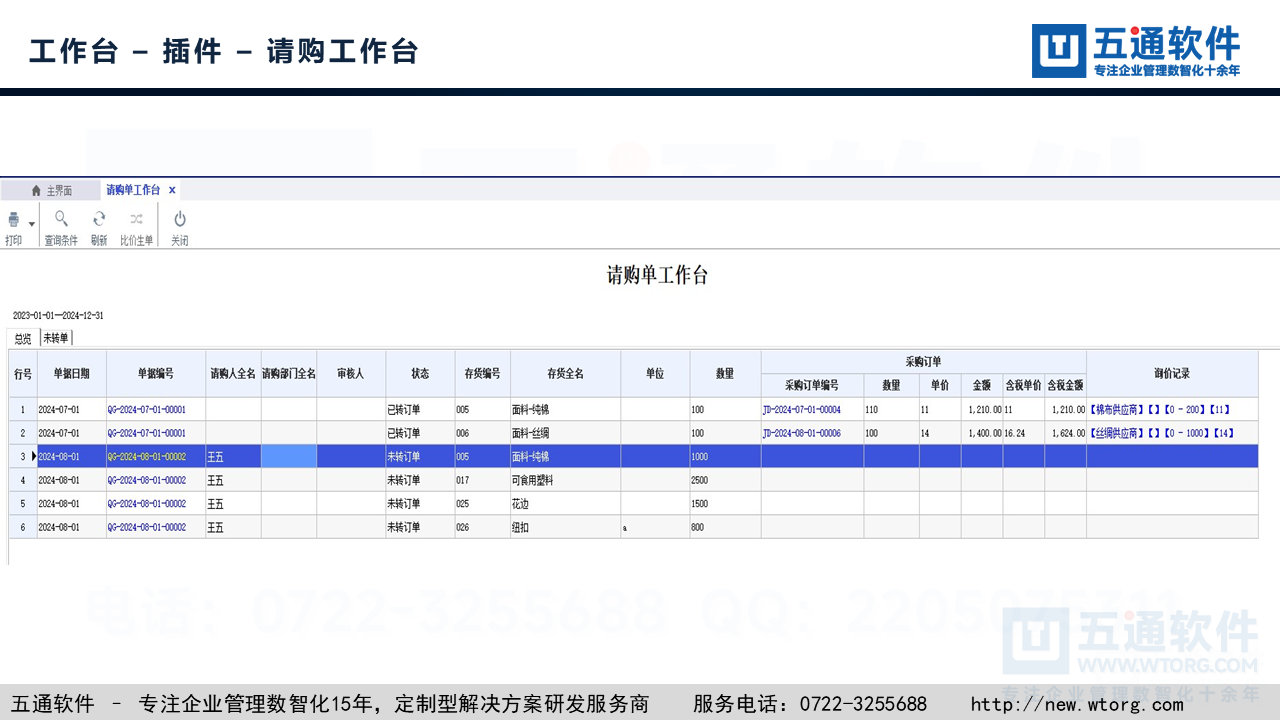Viewport: 1280px width, 720px height.
Task: Click the 关闭 power icon
Action: click(179, 219)
